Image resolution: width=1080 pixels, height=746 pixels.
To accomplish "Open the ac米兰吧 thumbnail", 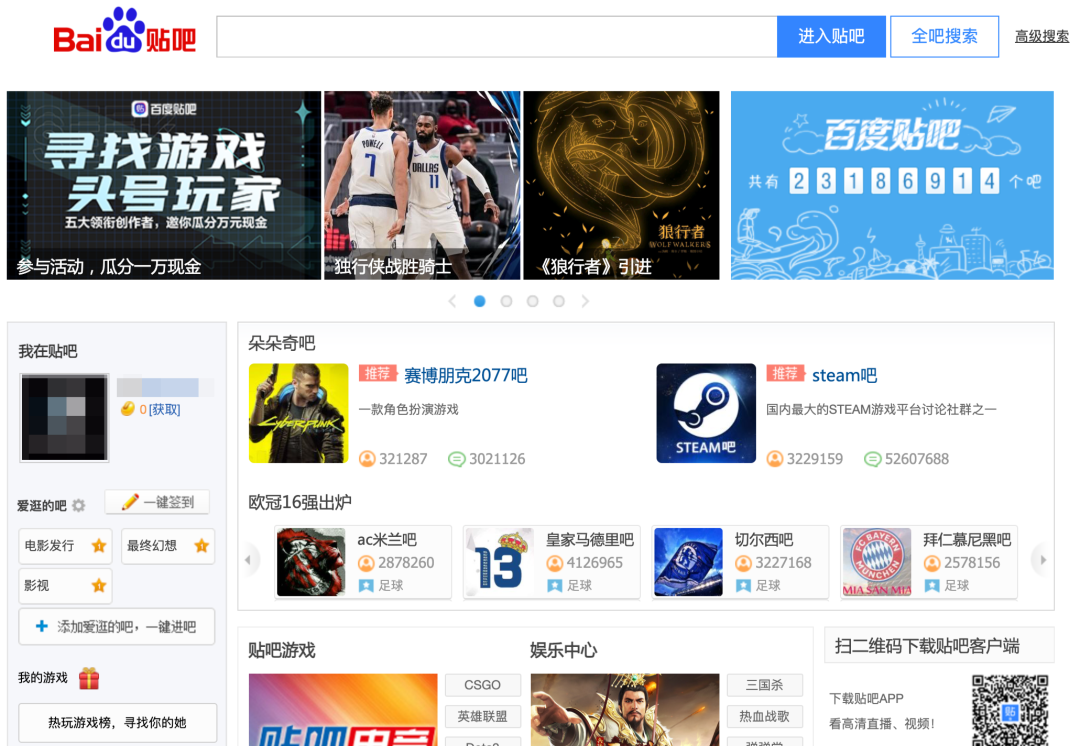I will (311, 562).
